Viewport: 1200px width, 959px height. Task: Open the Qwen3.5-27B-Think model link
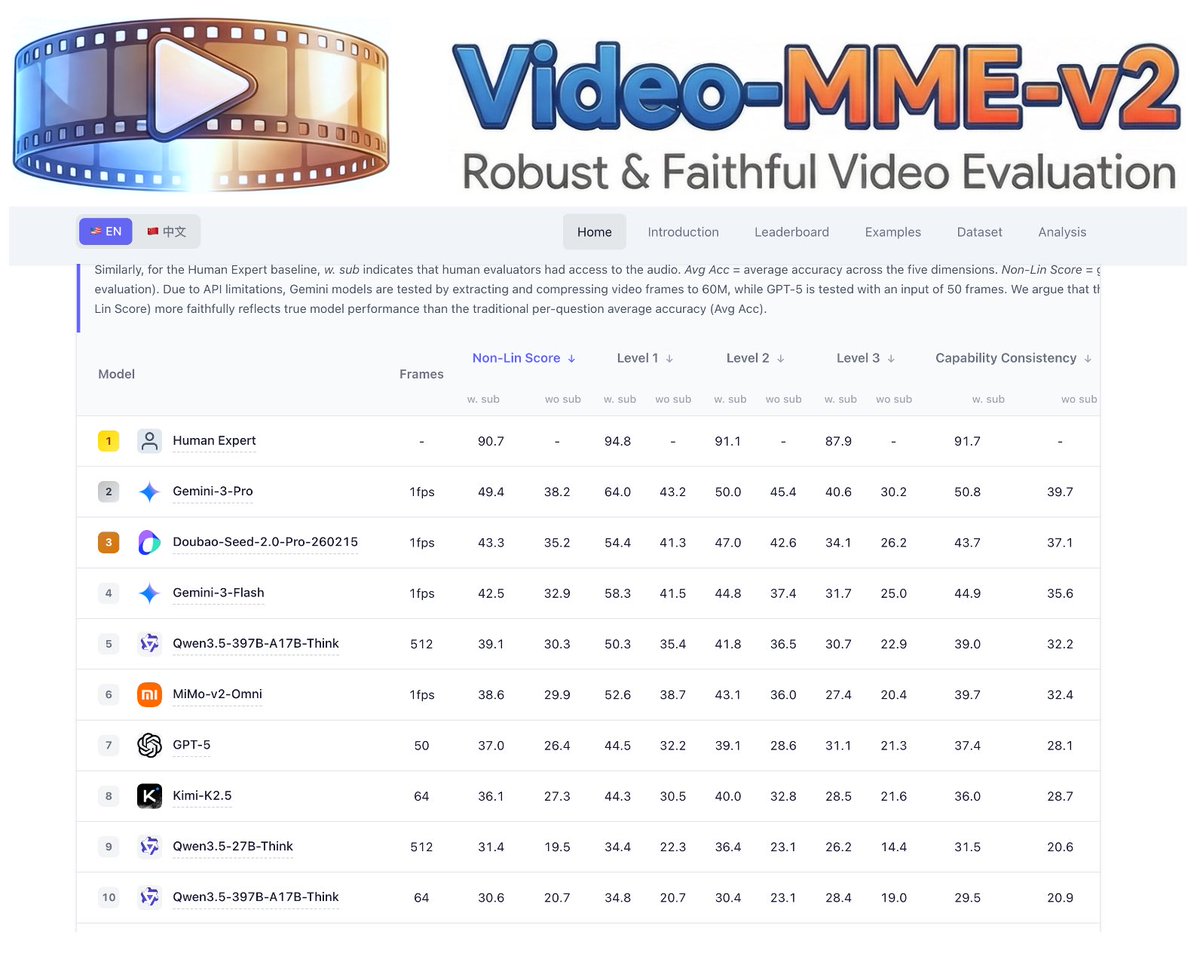(233, 846)
